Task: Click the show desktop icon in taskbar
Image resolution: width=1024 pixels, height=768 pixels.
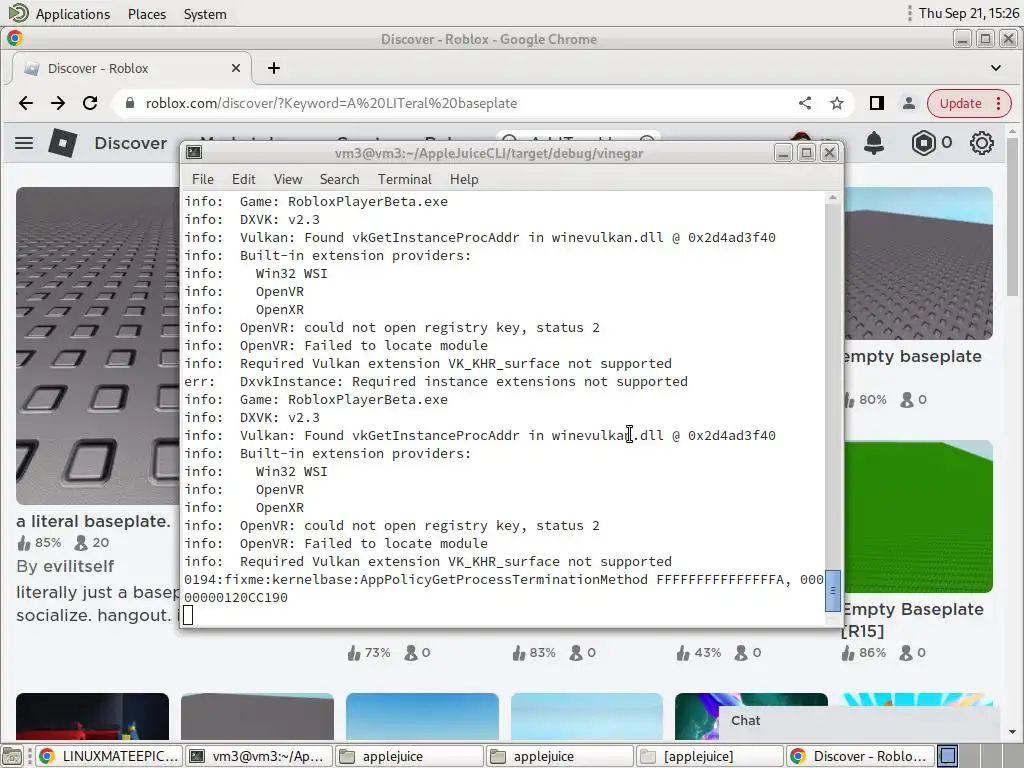Action: point(12,756)
